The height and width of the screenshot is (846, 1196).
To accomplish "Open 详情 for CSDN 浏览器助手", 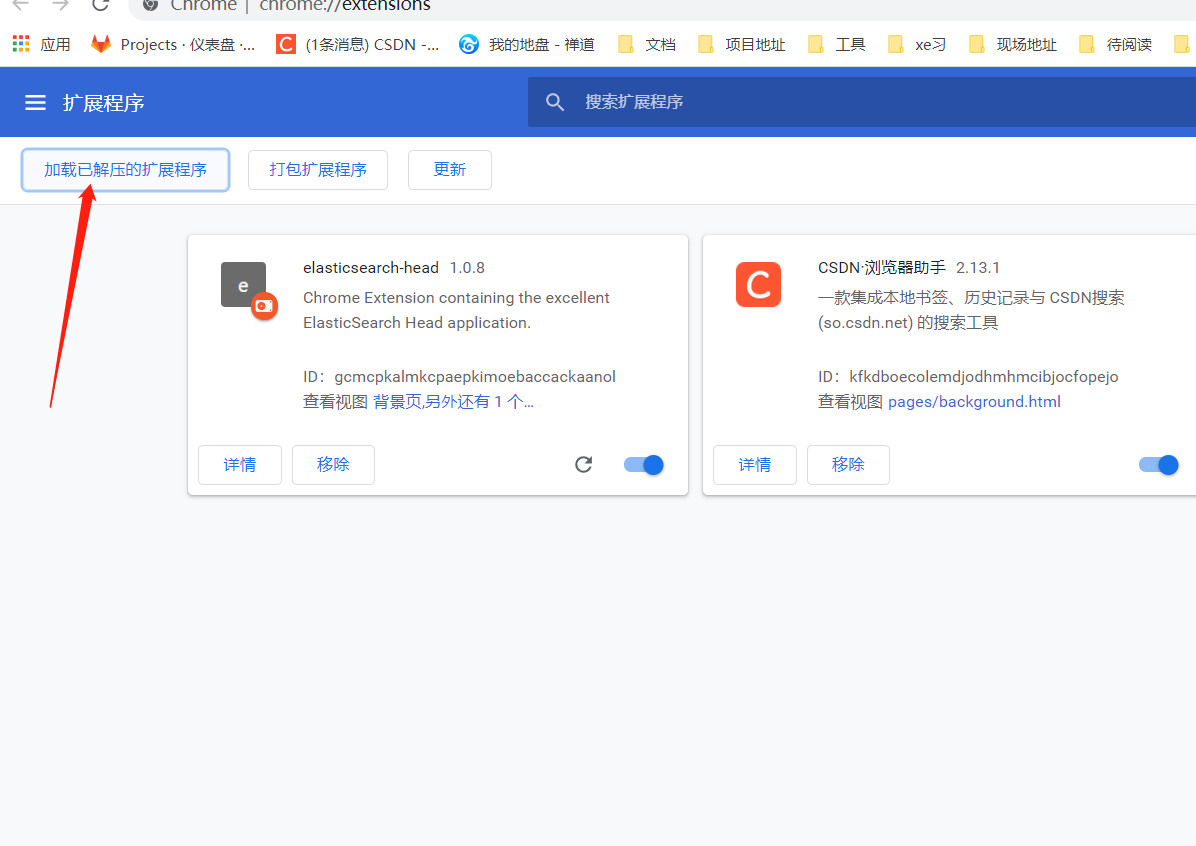I will click(x=754, y=465).
